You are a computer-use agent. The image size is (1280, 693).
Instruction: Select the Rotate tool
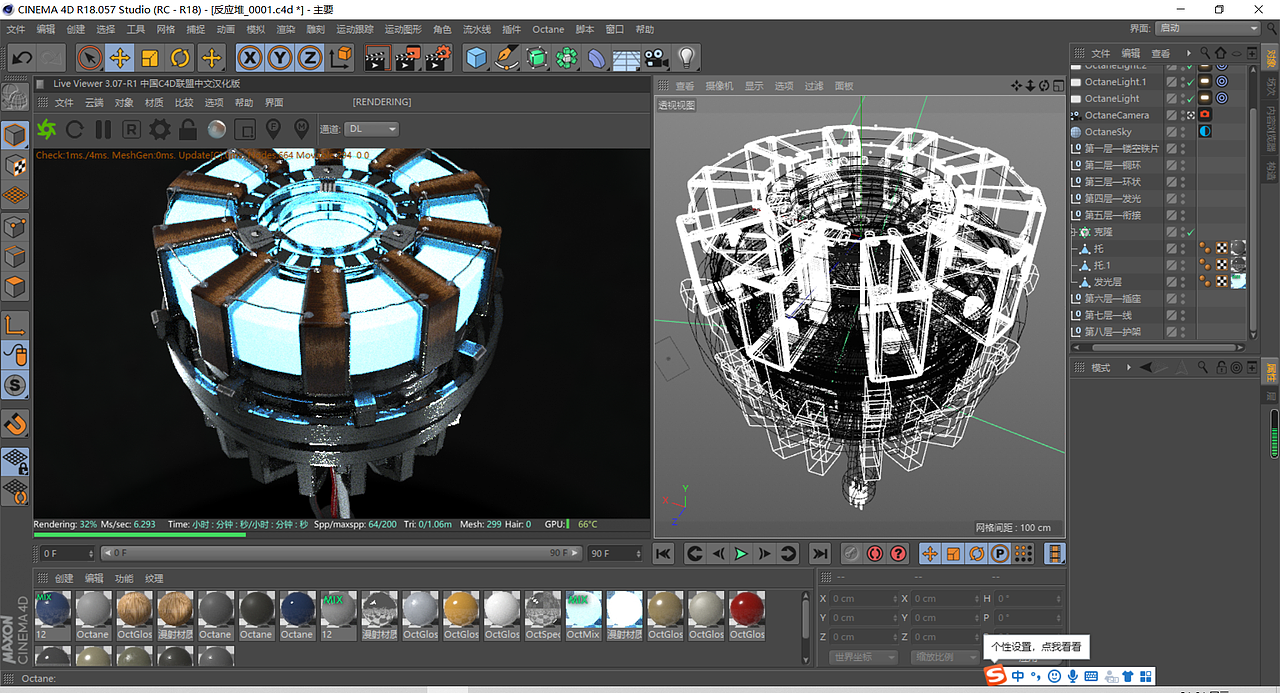(180, 58)
